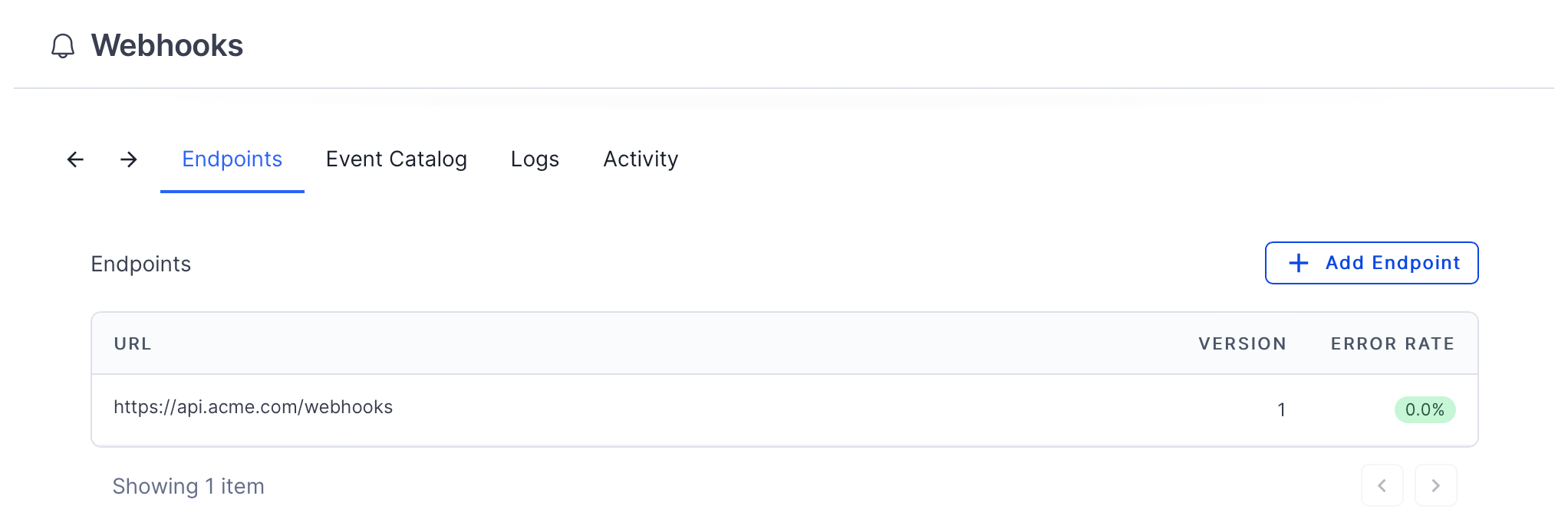Go to previous page of endpoints
Viewport: 1568px width, 532px height.
(x=1382, y=485)
